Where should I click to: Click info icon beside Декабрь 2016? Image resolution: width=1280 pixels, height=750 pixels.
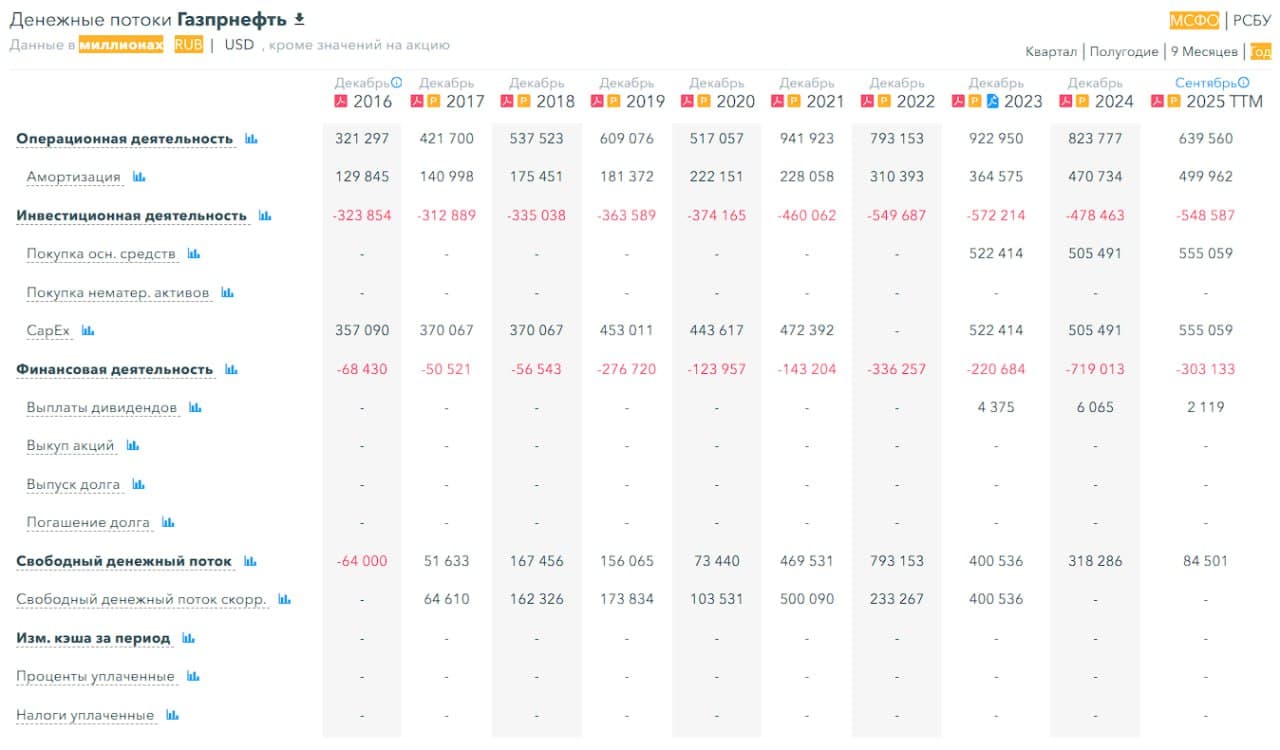[x=397, y=83]
